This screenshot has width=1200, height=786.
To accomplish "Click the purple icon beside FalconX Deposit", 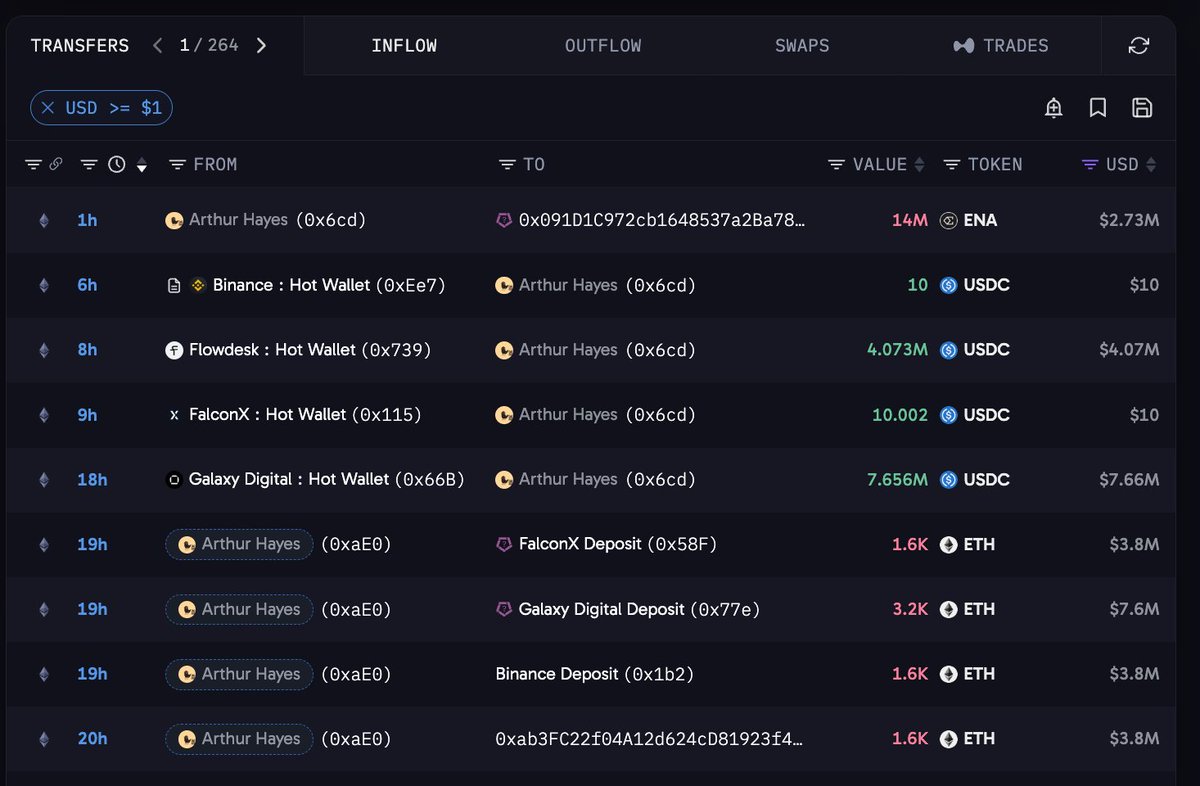I will [504, 545].
